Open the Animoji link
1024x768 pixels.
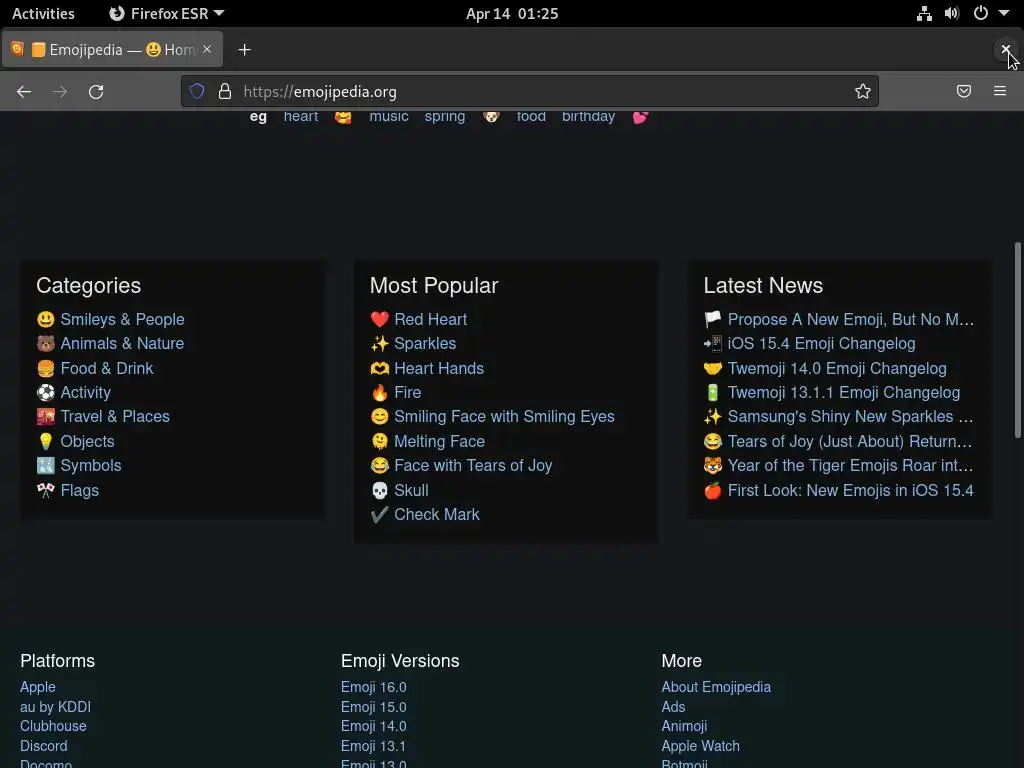[684, 726]
